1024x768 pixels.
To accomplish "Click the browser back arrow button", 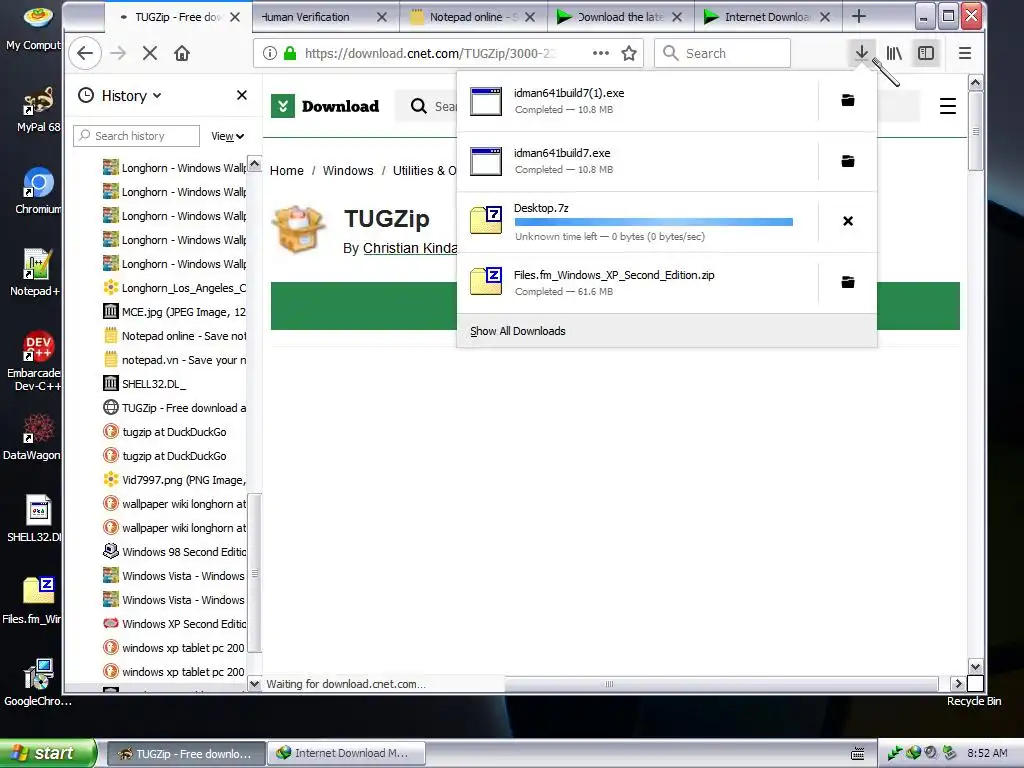I will pos(85,53).
